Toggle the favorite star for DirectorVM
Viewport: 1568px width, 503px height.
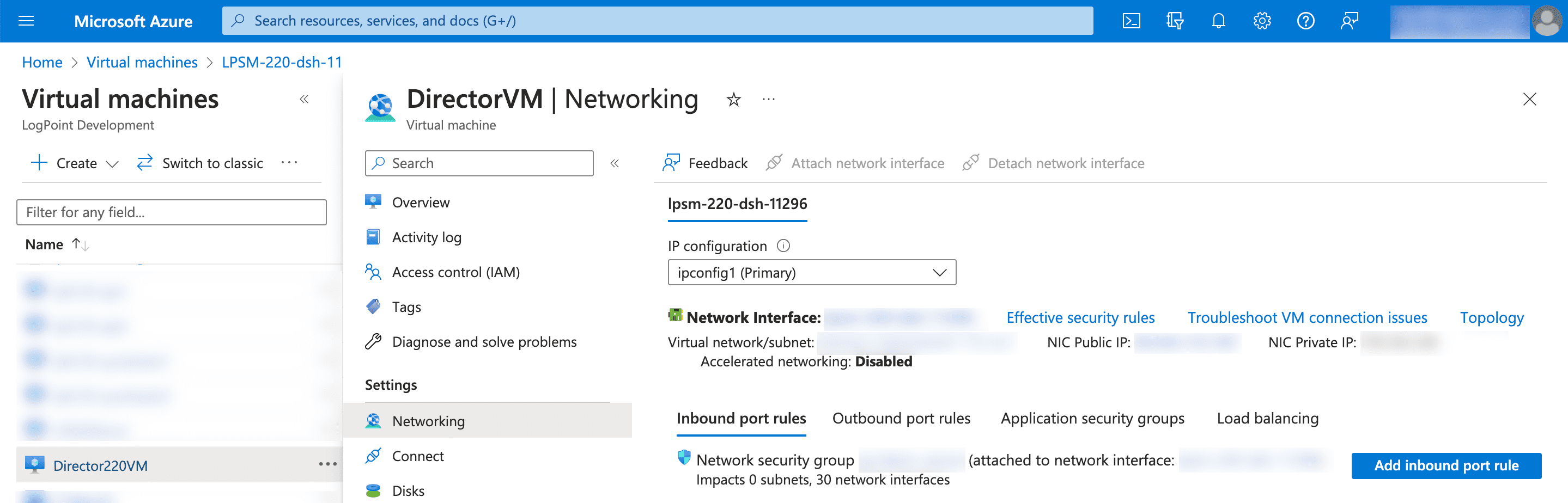click(733, 99)
